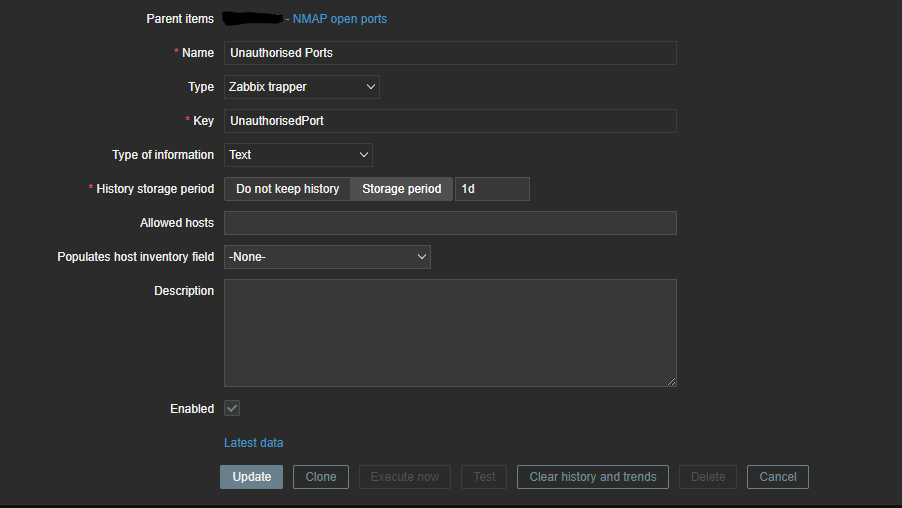Click the Test button
The width and height of the screenshot is (902, 508).
click(x=484, y=477)
